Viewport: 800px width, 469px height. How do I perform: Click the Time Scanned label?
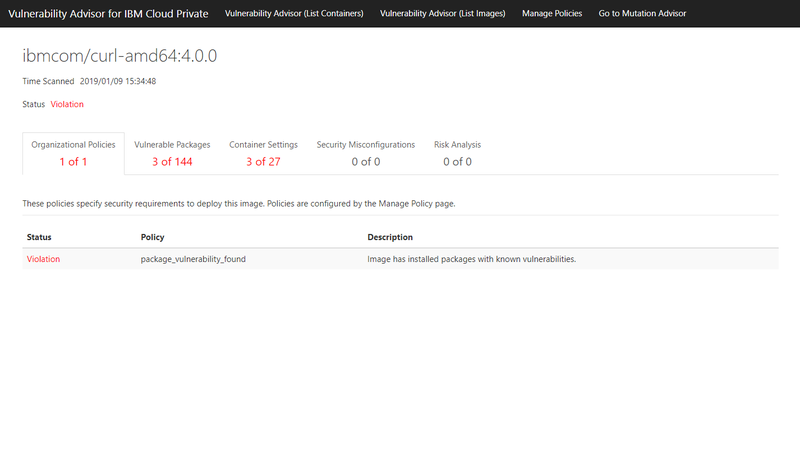(48, 81)
